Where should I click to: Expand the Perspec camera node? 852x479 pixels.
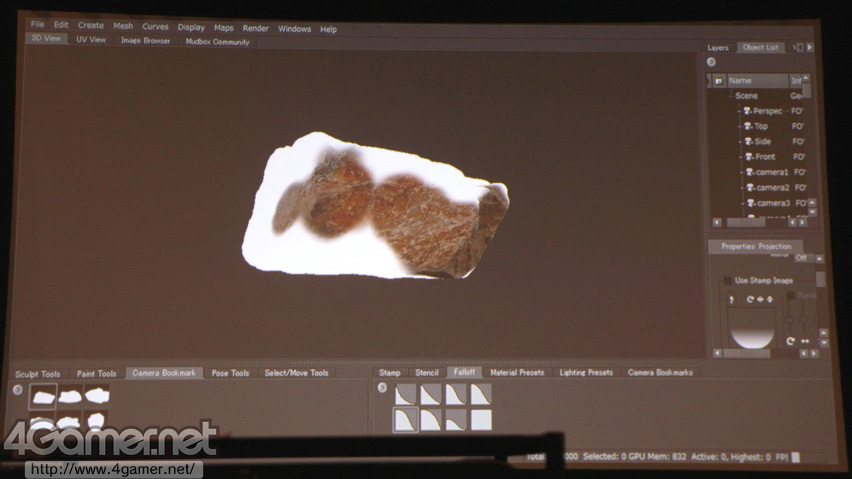(740, 111)
